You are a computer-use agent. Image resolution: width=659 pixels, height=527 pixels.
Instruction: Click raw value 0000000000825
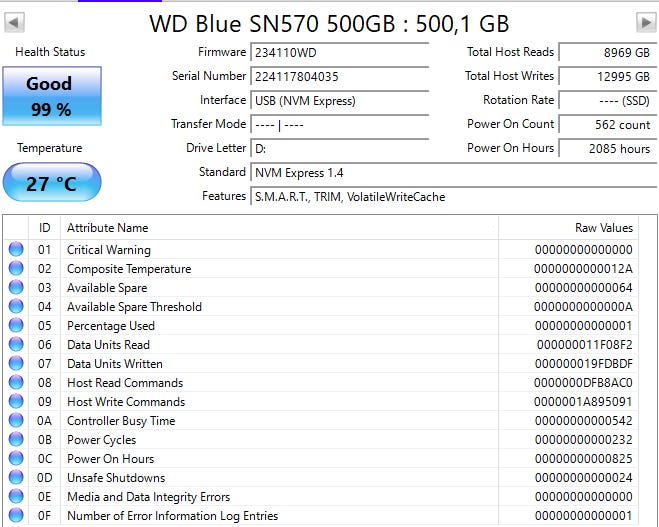click(584, 459)
